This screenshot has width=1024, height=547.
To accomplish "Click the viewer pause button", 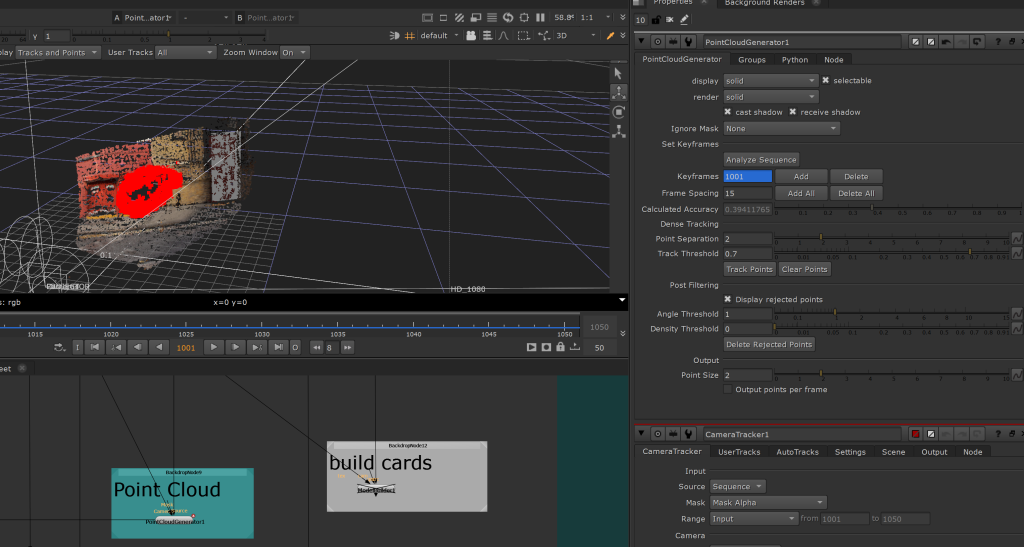I will [x=540, y=18].
